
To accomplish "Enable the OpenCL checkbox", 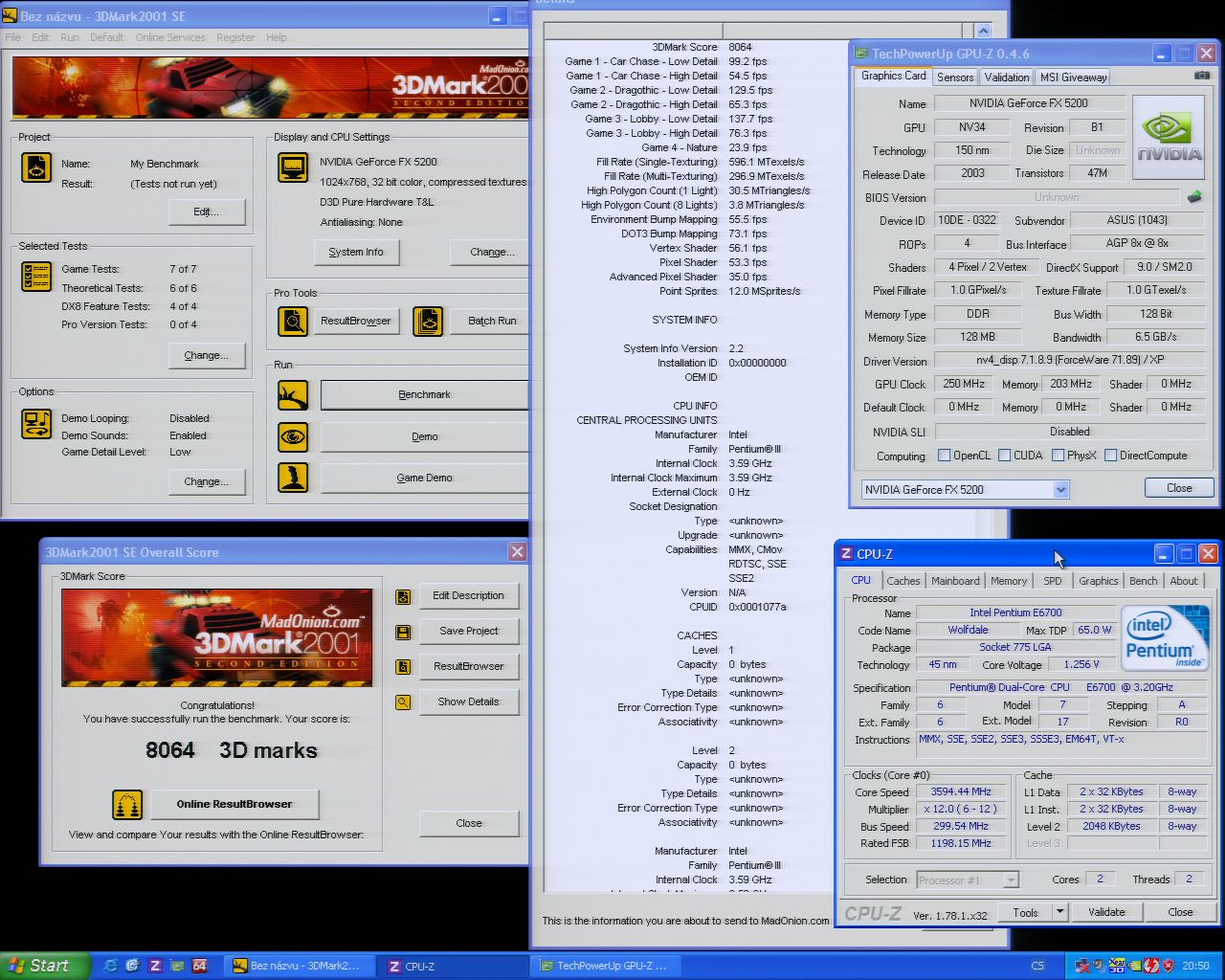I will 944,456.
